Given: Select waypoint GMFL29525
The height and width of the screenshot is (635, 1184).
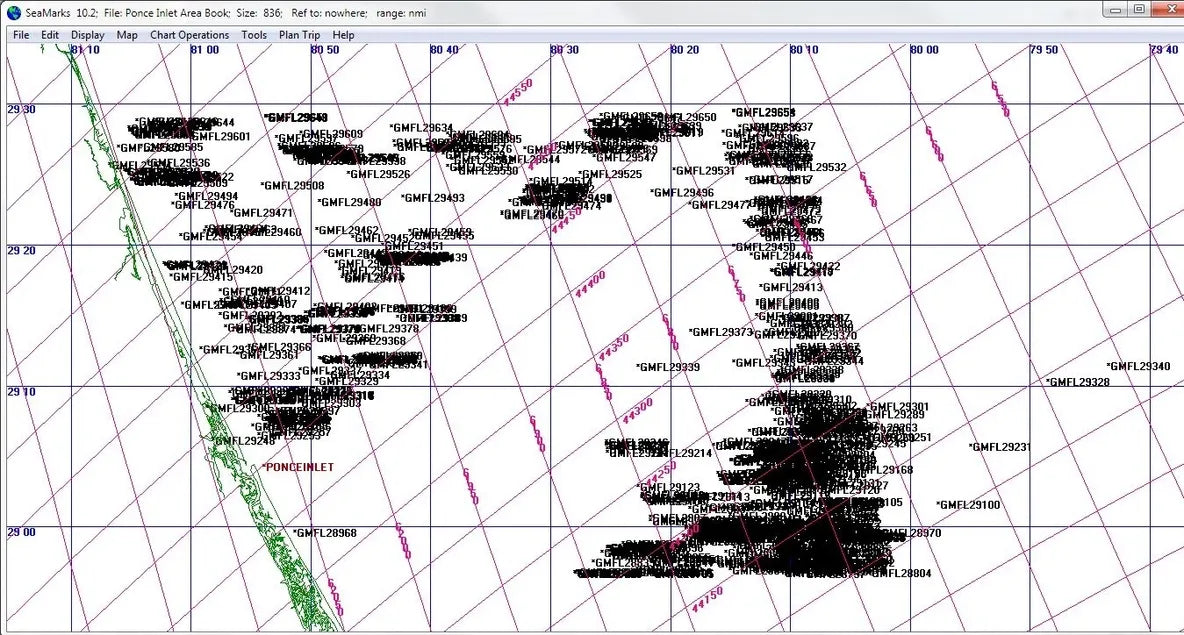Looking at the screenshot, I should [611, 174].
